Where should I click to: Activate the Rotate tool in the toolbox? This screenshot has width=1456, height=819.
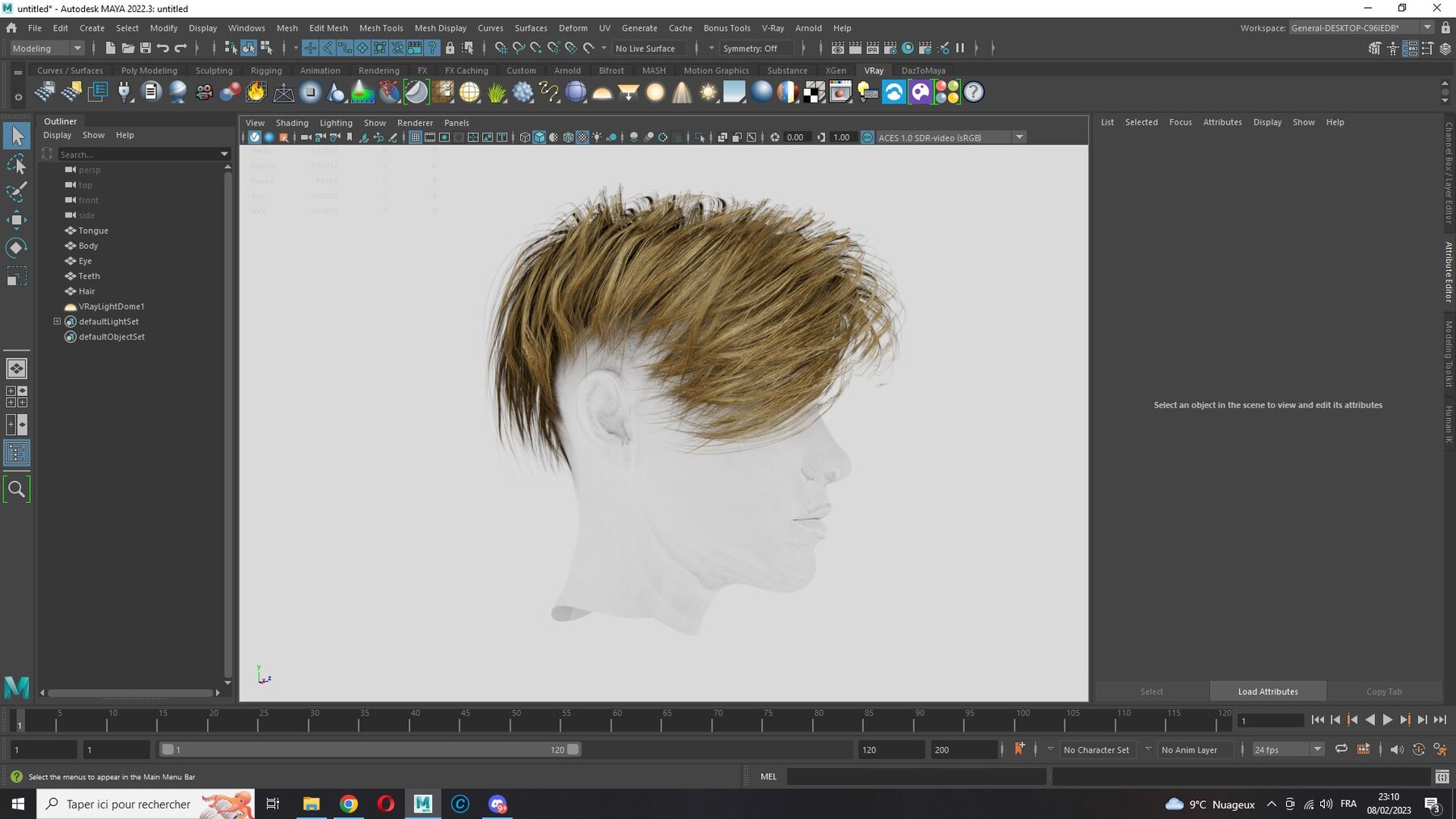pos(16,247)
